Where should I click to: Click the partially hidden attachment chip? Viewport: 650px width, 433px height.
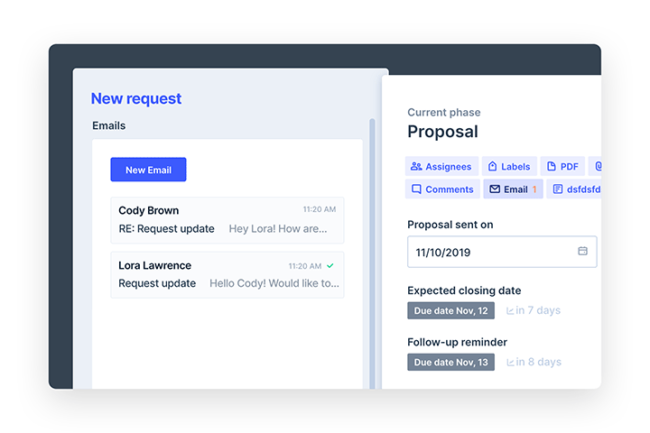click(x=596, y=166)
